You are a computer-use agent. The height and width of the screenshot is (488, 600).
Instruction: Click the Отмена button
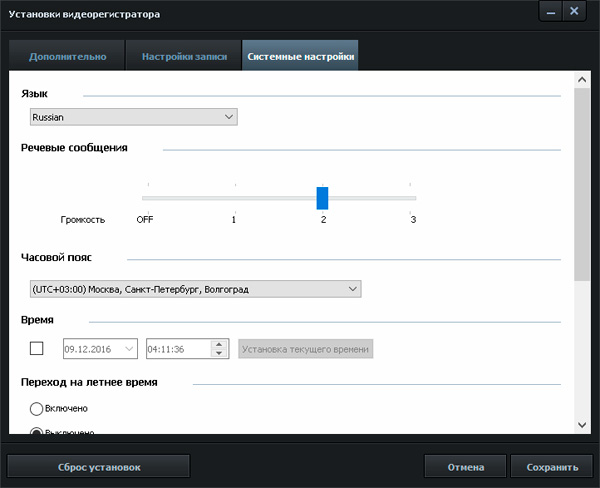[465, 467]
